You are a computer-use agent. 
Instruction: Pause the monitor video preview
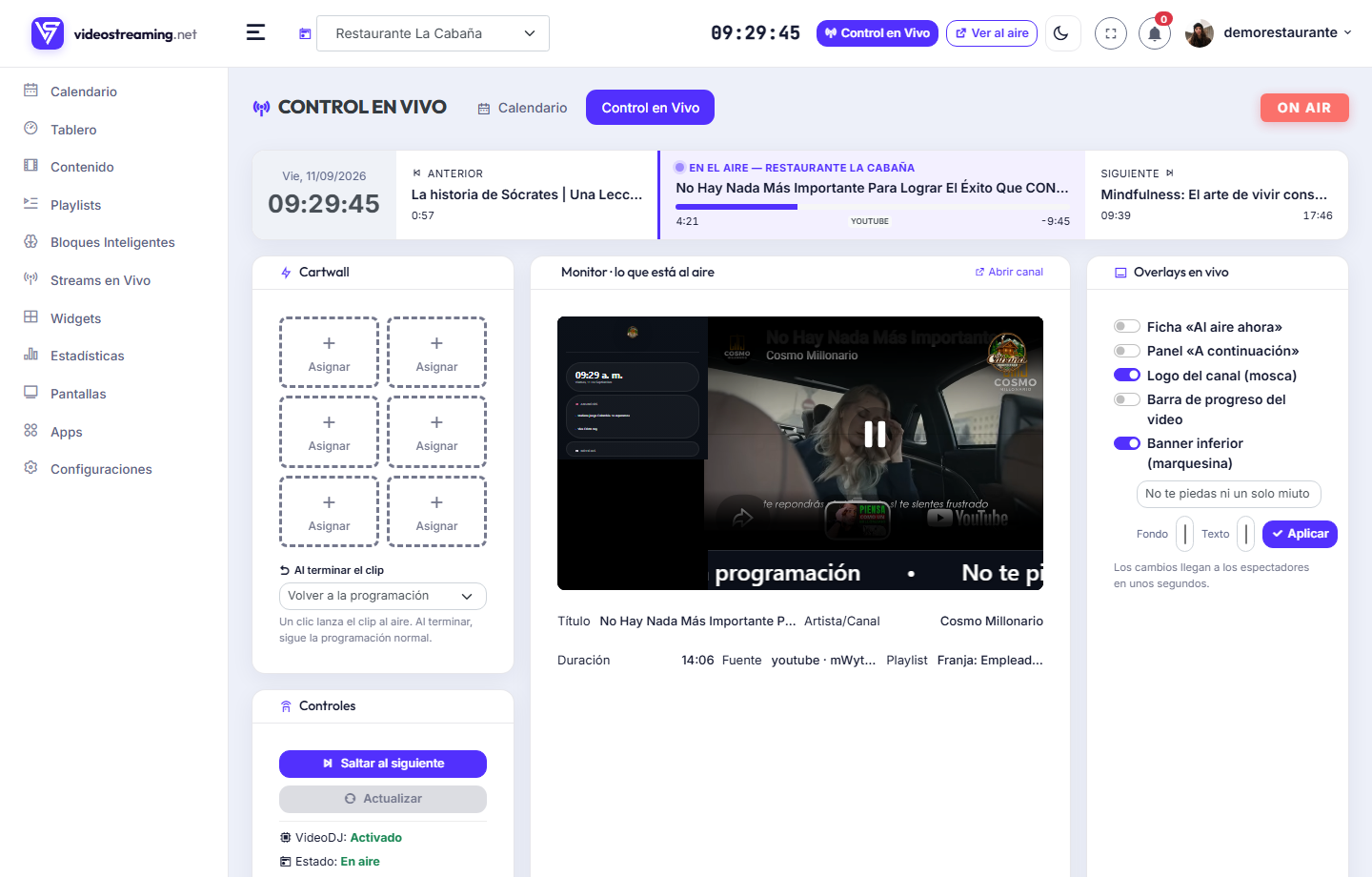tap(875, 435)
